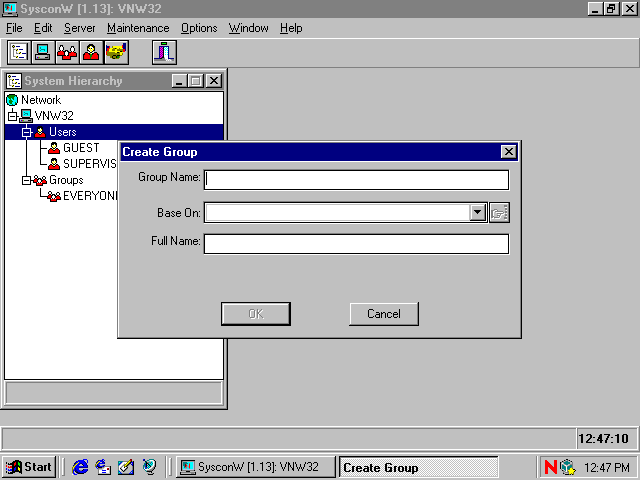This screenshot has height=480, width=640.
Task: Select the GUEST user label
Action: coord(81,148)
